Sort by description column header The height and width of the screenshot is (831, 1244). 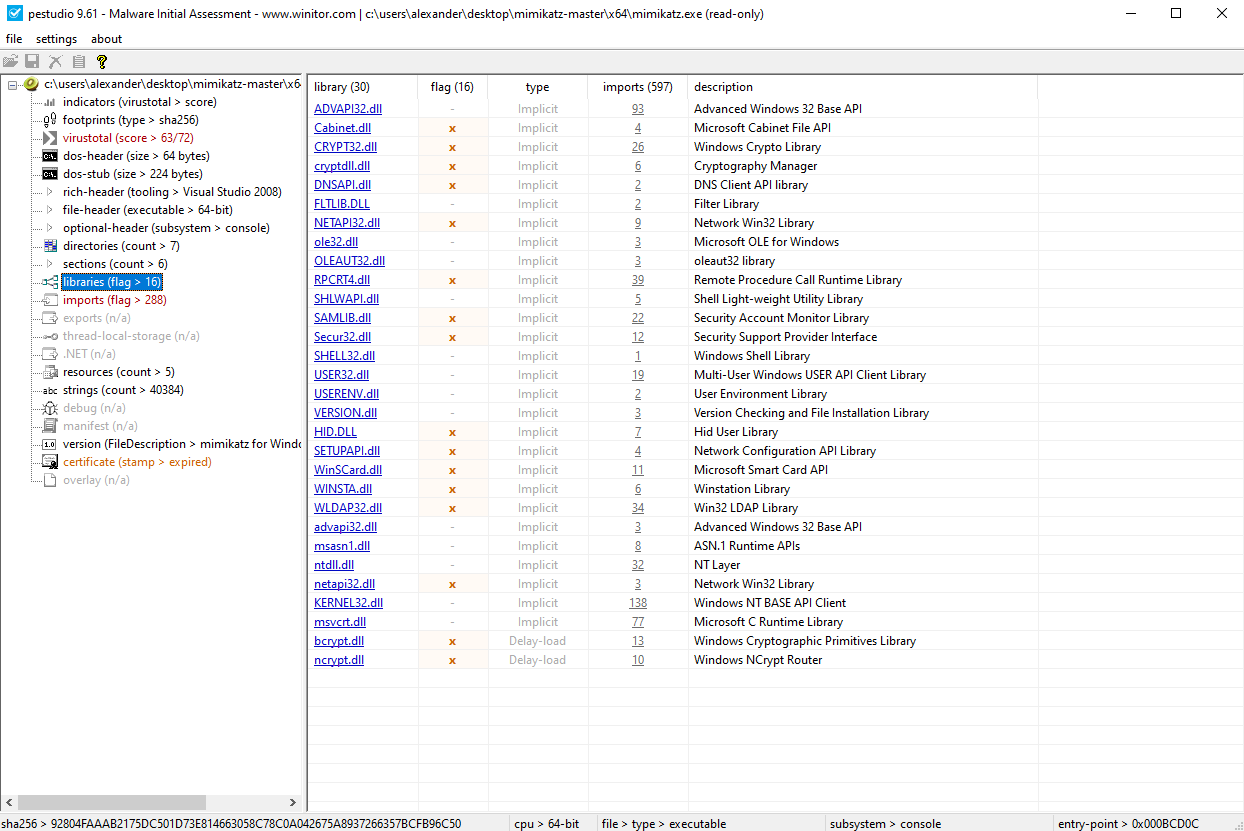click(862, 87)
